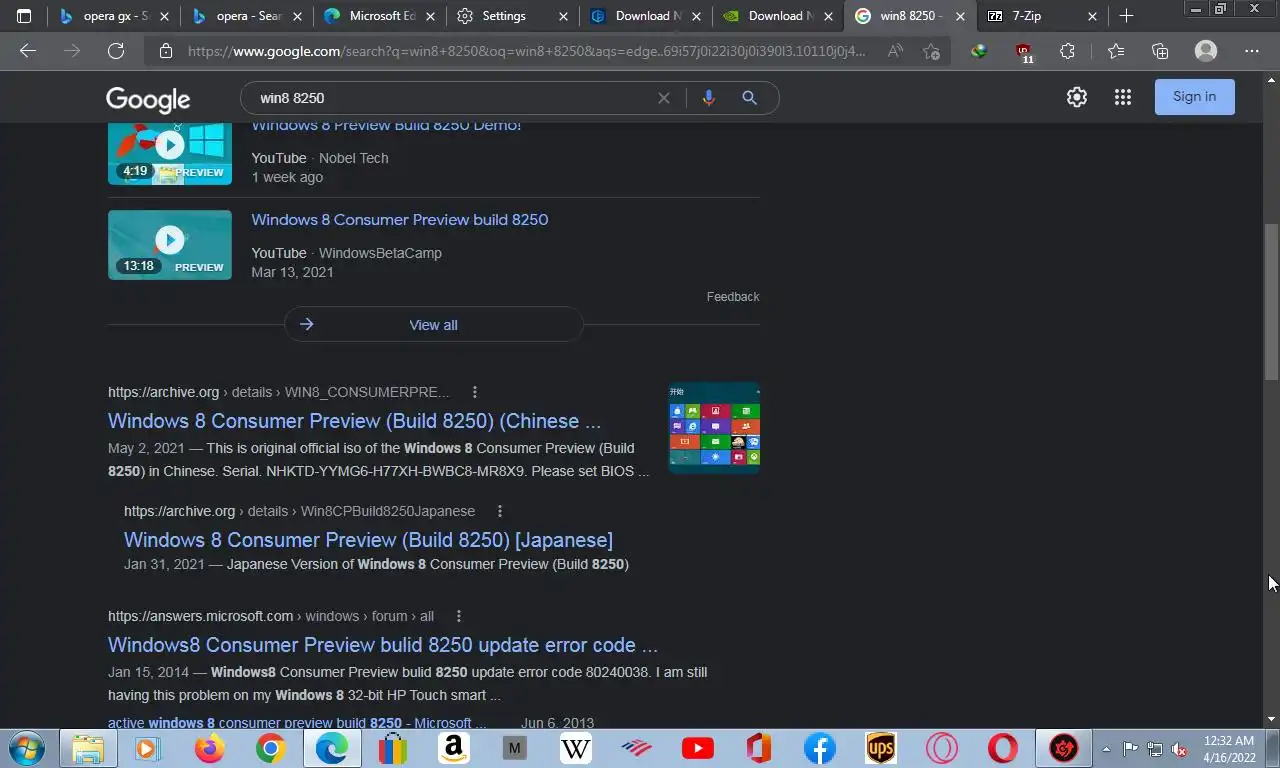1280x768 pixels.
Task: Open Edge Settings and more menu
Action: (x=1252, y=51)
